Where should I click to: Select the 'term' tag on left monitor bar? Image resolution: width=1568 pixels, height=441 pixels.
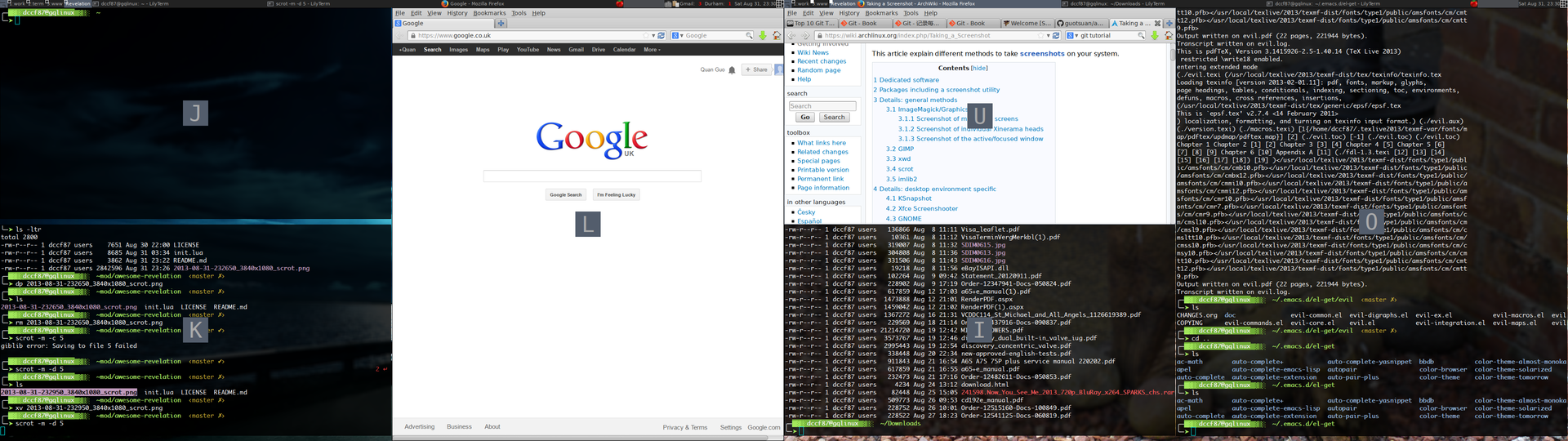tap(38, 3)
